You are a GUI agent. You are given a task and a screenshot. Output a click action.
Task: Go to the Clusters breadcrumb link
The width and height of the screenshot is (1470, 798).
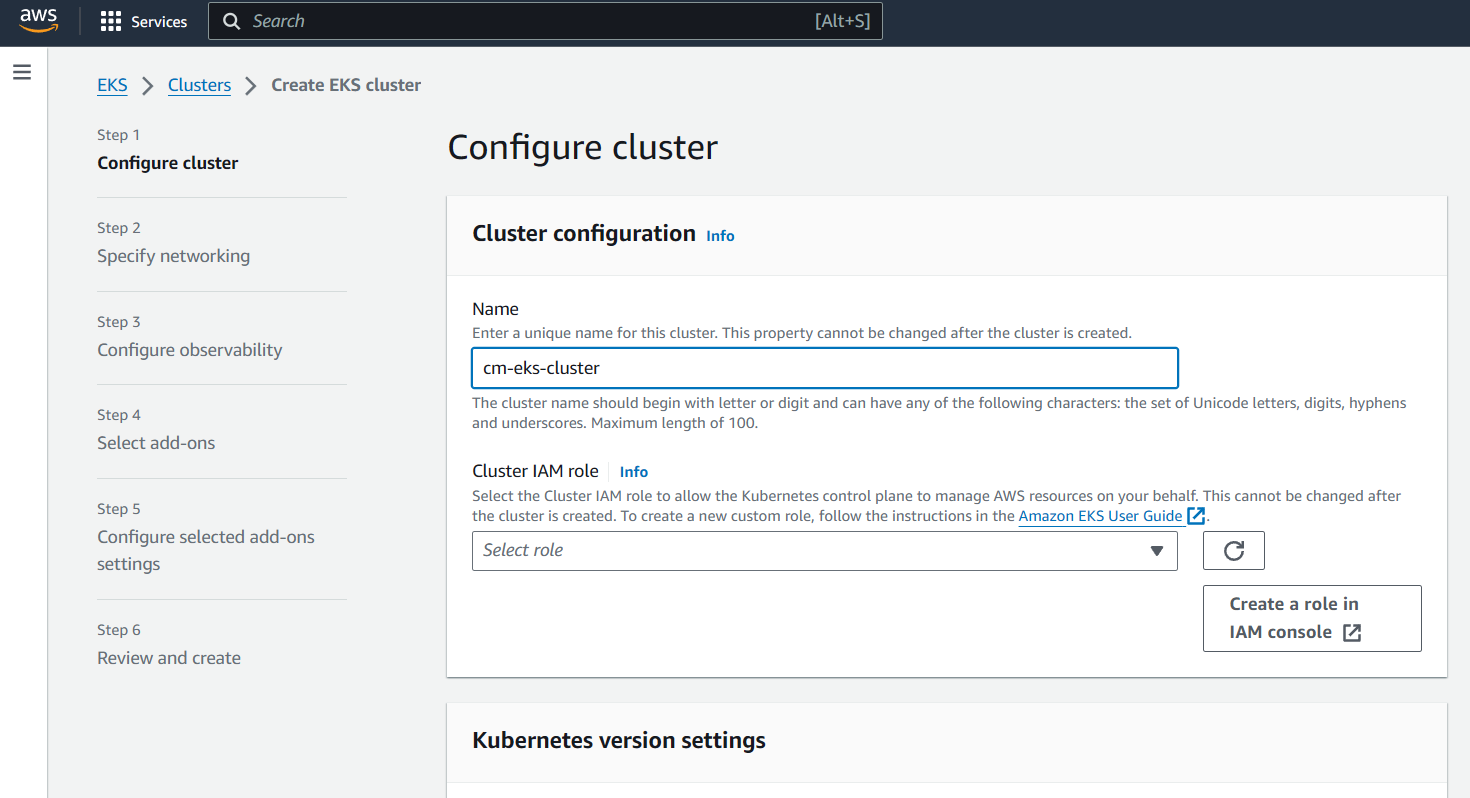click(199, 85)
